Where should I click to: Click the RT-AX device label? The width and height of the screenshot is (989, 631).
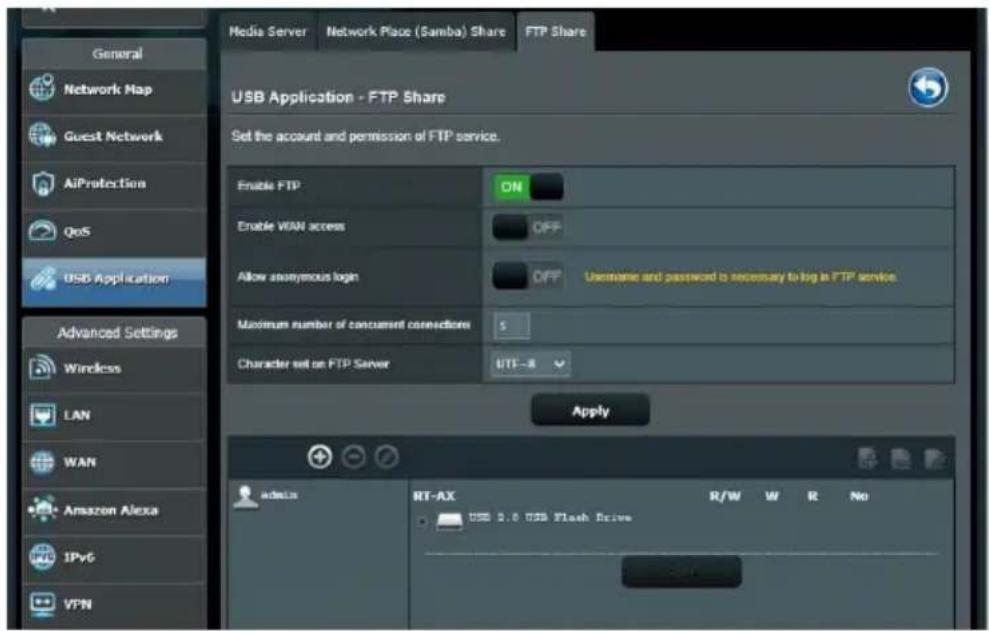pyautogui.click(x=434, y=497)
